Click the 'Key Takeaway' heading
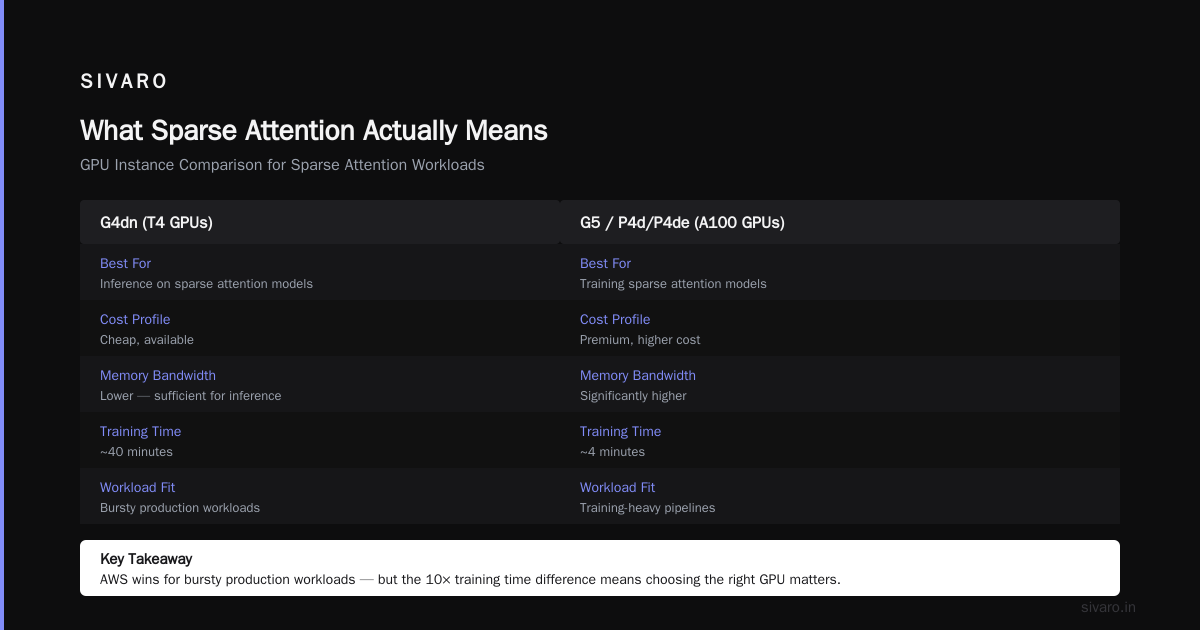The width and height of the screenshot is (1200, 630). tap(146, 559)
